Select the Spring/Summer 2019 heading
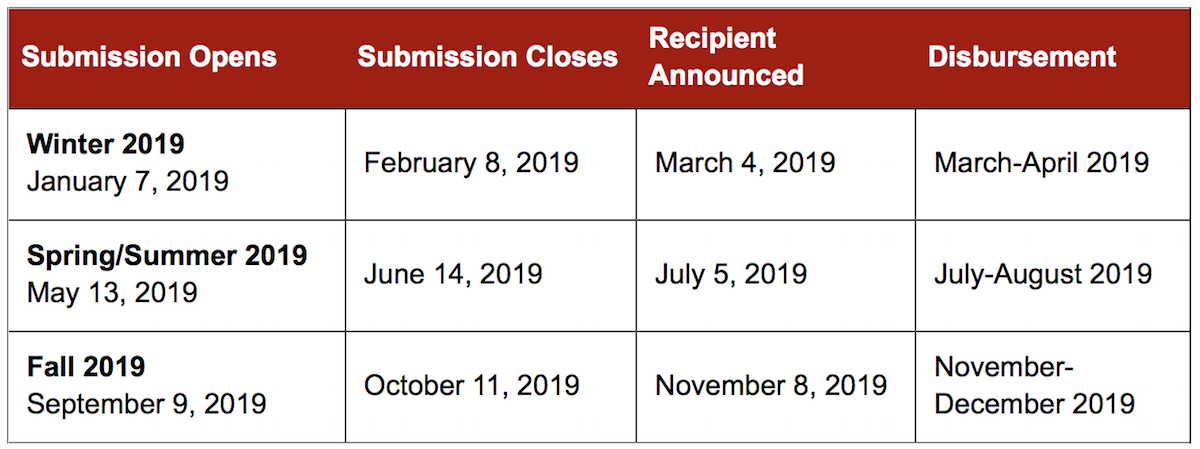Screen dimensions: 1200x449 pos(167,255)
